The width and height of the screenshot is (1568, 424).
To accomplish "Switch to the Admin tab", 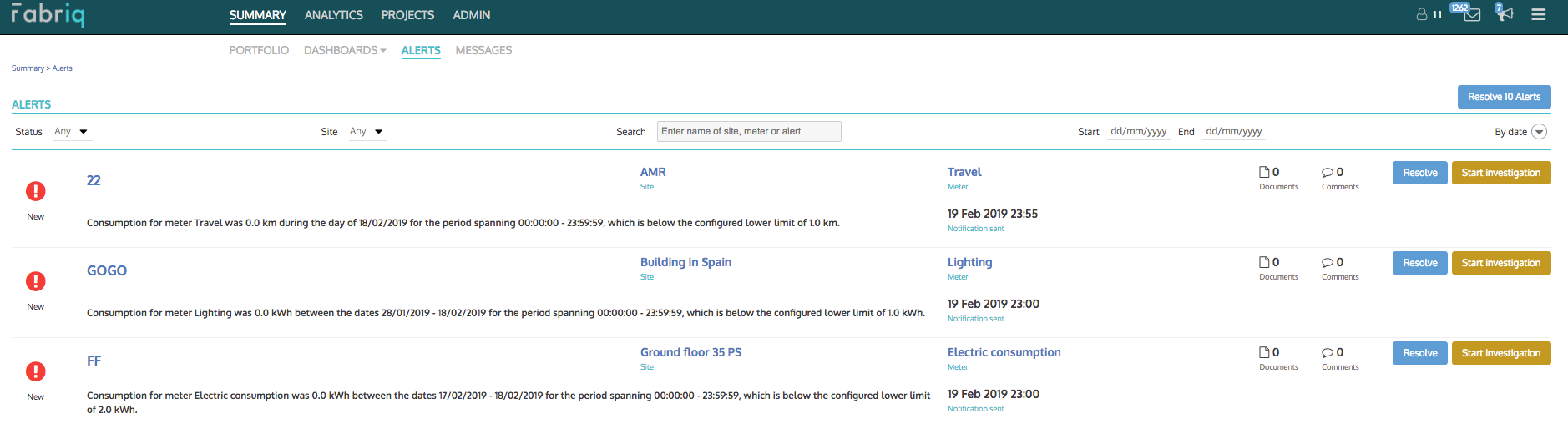I will (471, 15).
